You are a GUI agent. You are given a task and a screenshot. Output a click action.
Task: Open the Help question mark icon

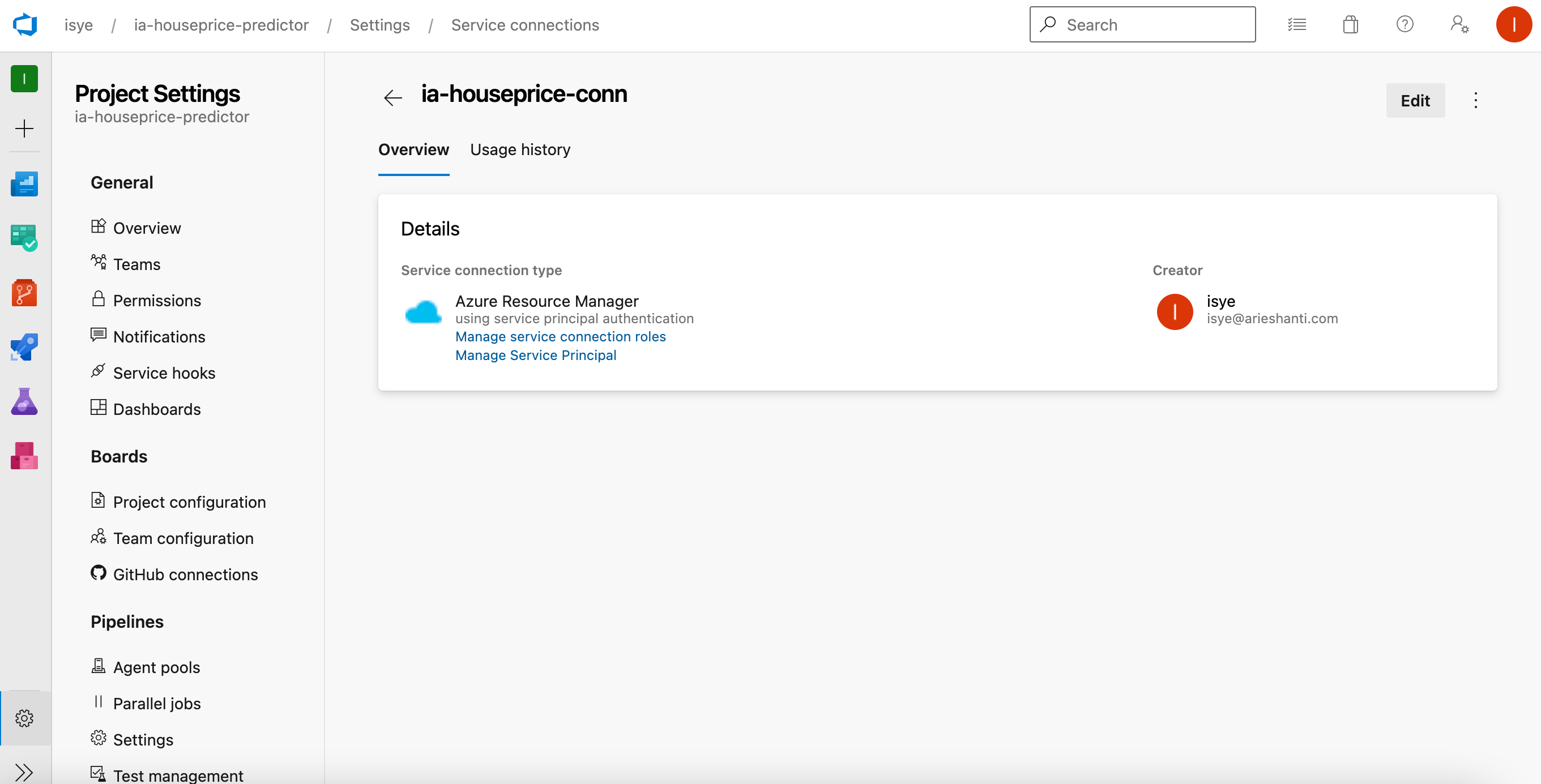tap(1405, 24)
